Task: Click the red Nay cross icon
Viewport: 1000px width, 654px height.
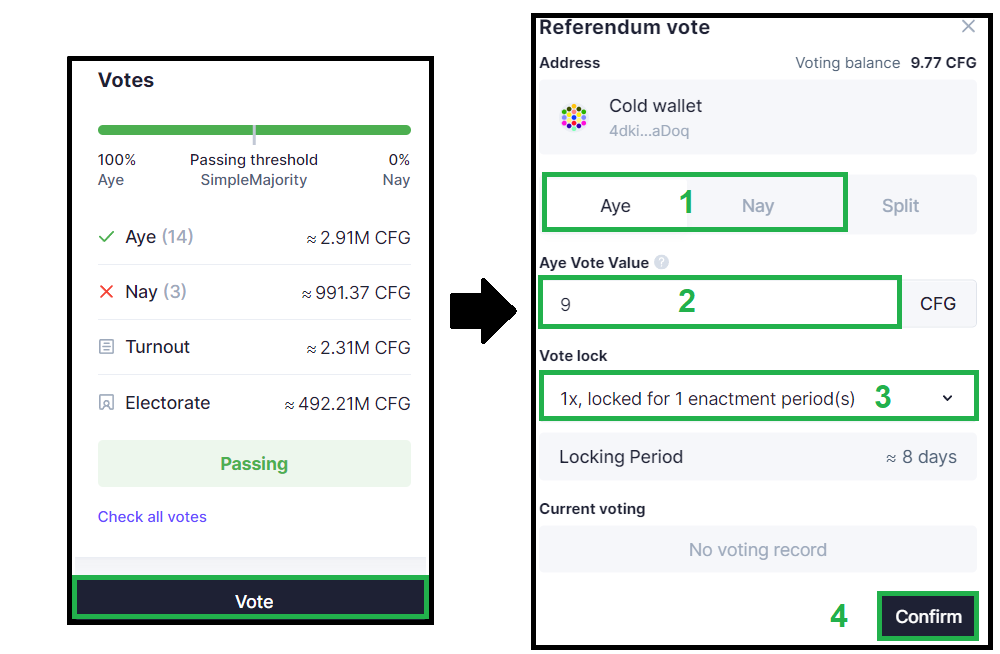Action: click(107, 292)
